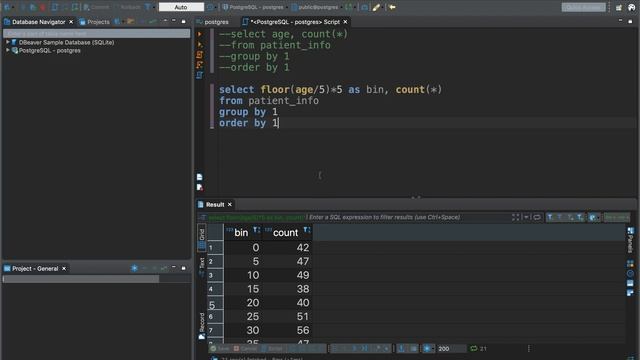Click the yellow back arrow toolbar icon
The height and width of the screenshot is (360, 640).
pyautogui.click(x=392, y=7)
